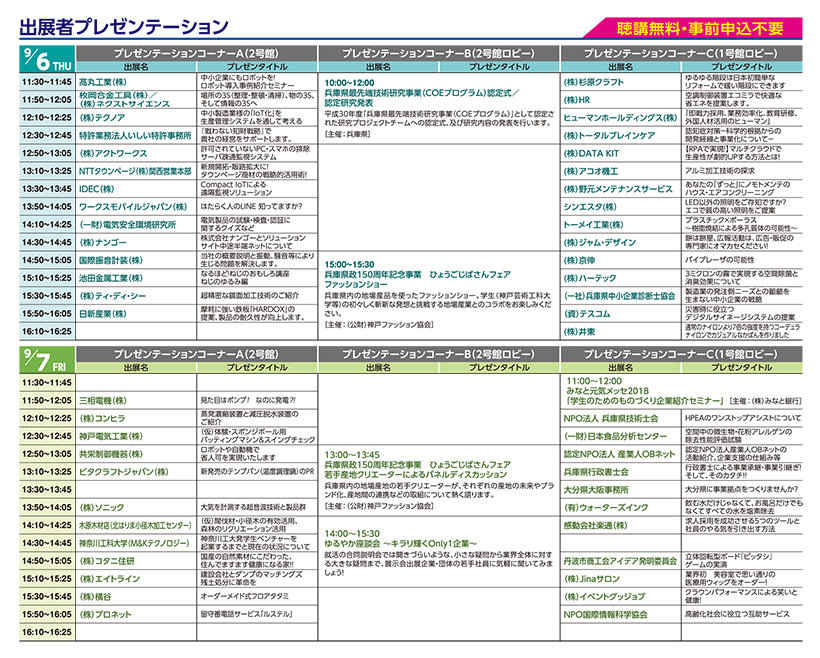Click the title オーダーメイド式フロアタタミ
Viewport: 820px width, 658px height.
(x=245, y=596)
